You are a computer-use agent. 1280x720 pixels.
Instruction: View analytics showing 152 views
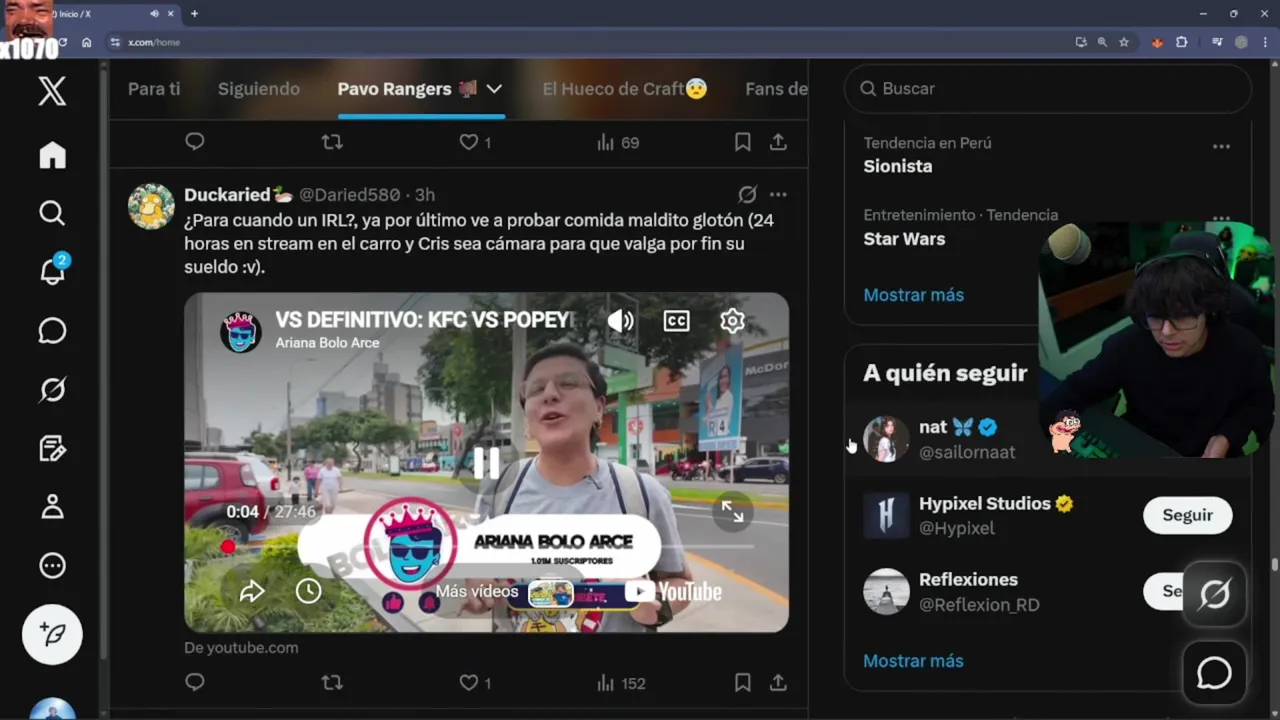621,683
